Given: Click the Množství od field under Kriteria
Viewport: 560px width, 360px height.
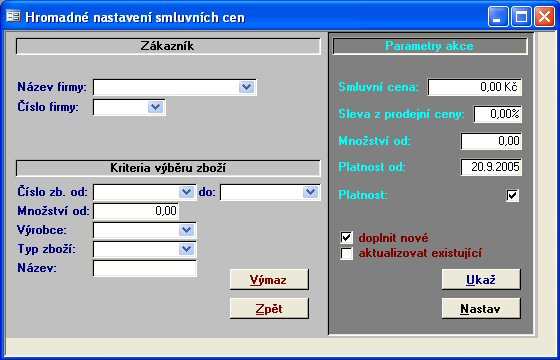Looking at the screenshot, I should point(136,211).
